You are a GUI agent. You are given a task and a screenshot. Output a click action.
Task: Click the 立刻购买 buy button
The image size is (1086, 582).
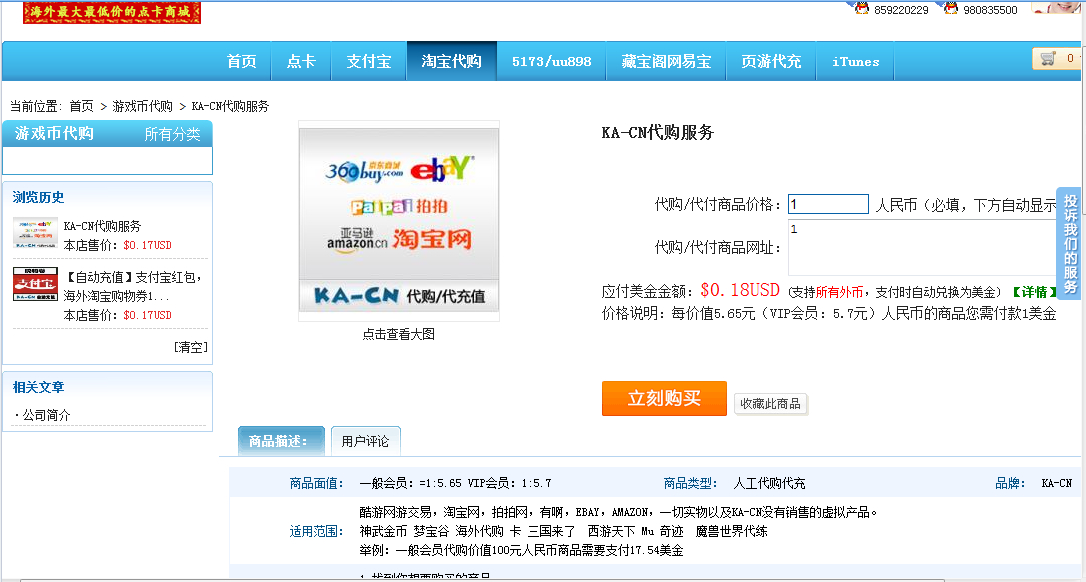pyautogui.click(x=664, y=398)
